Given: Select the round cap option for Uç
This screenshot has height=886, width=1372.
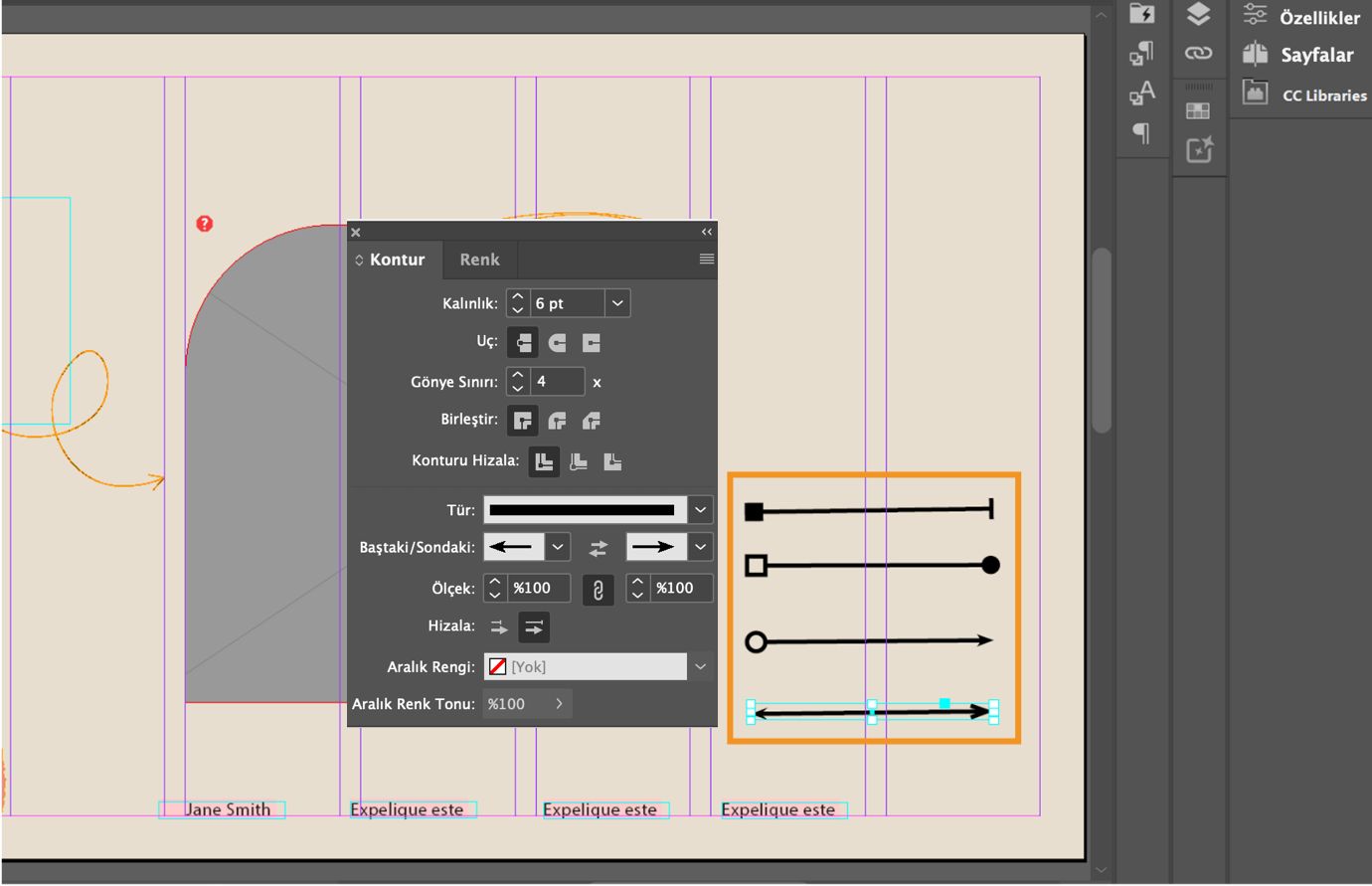Looking at the screenshot, I should point(557,342).
